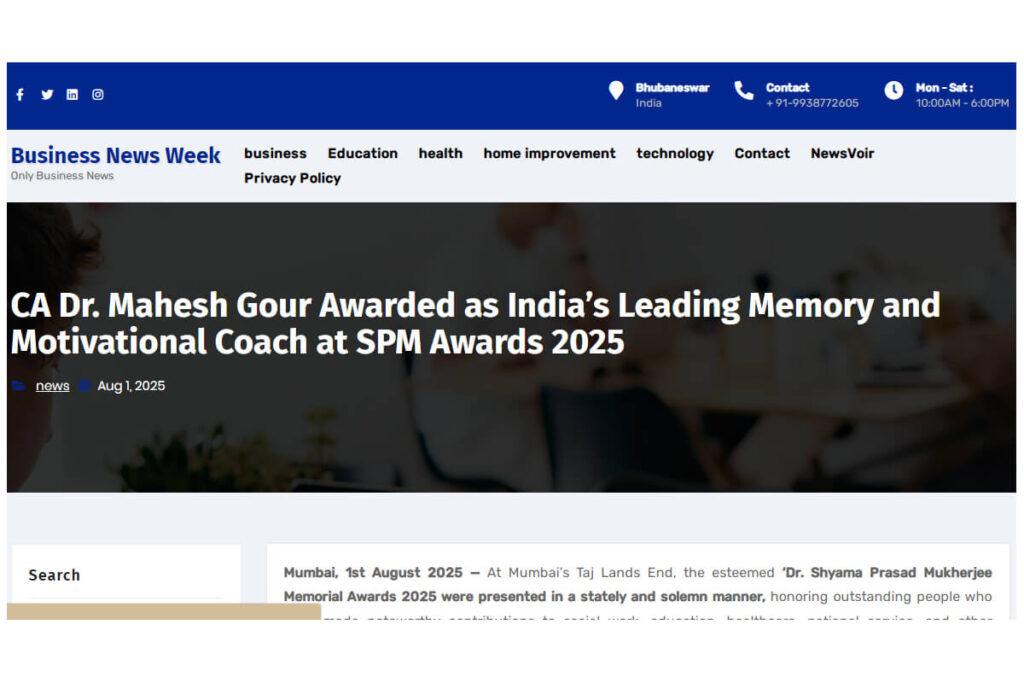
Task: Open the Instagram social icon
Action: click(x=98, y=95)
